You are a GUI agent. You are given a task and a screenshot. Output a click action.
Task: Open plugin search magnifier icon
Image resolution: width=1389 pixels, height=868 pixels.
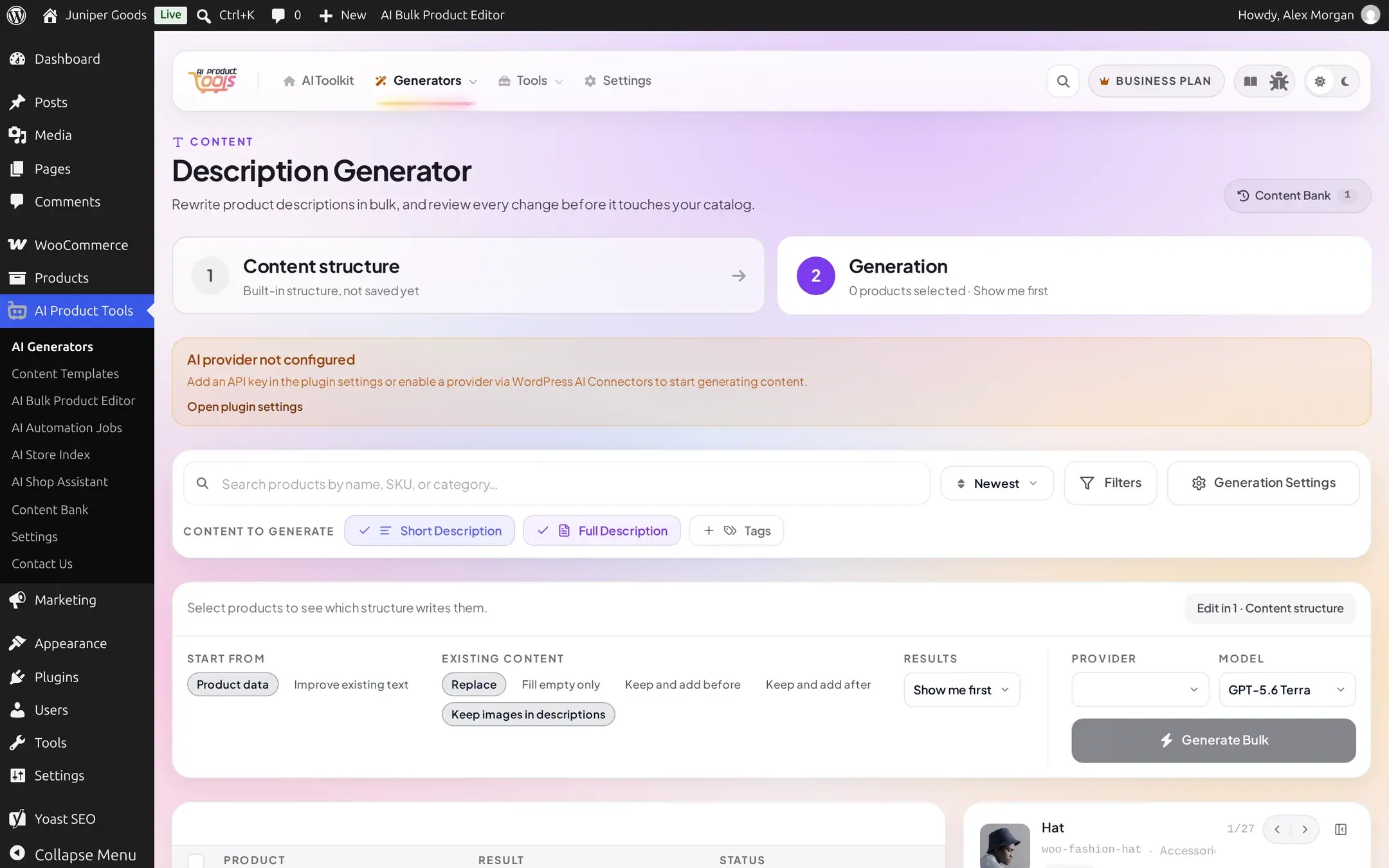point(1063,81)
